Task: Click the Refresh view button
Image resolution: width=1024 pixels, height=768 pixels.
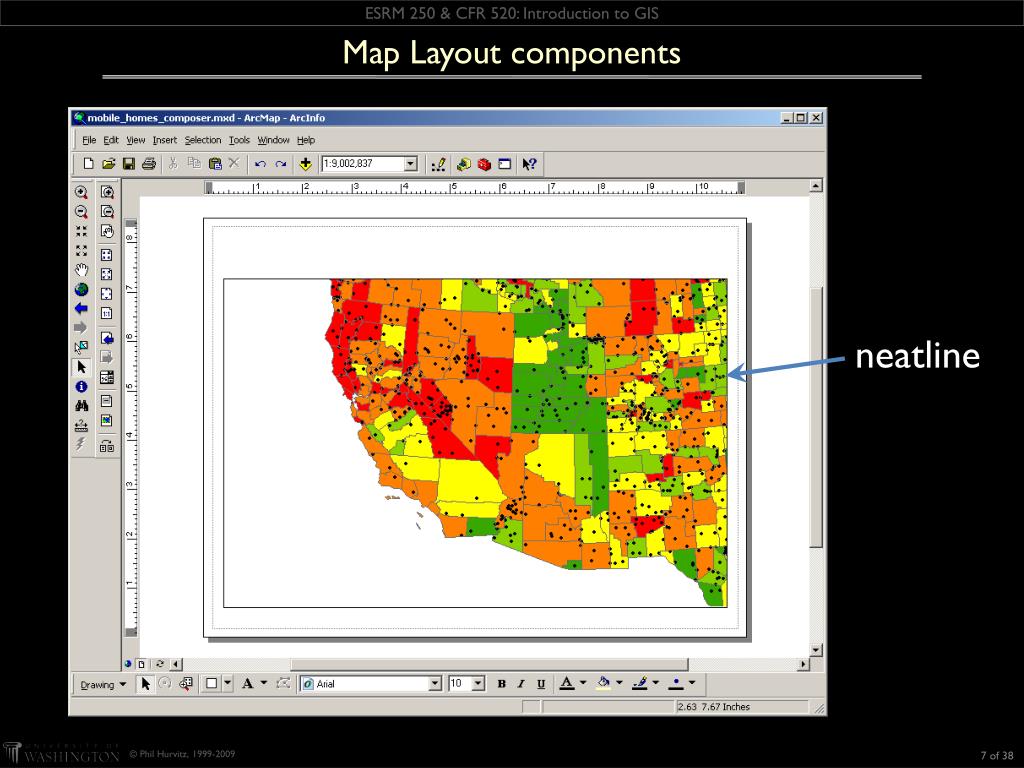Action: point(159,664)
